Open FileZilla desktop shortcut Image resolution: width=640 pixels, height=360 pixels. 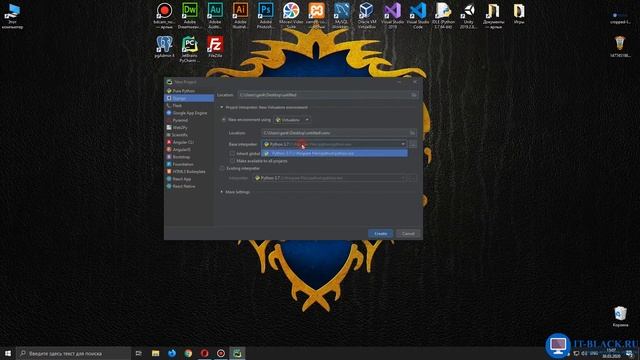tap(215, 47)
